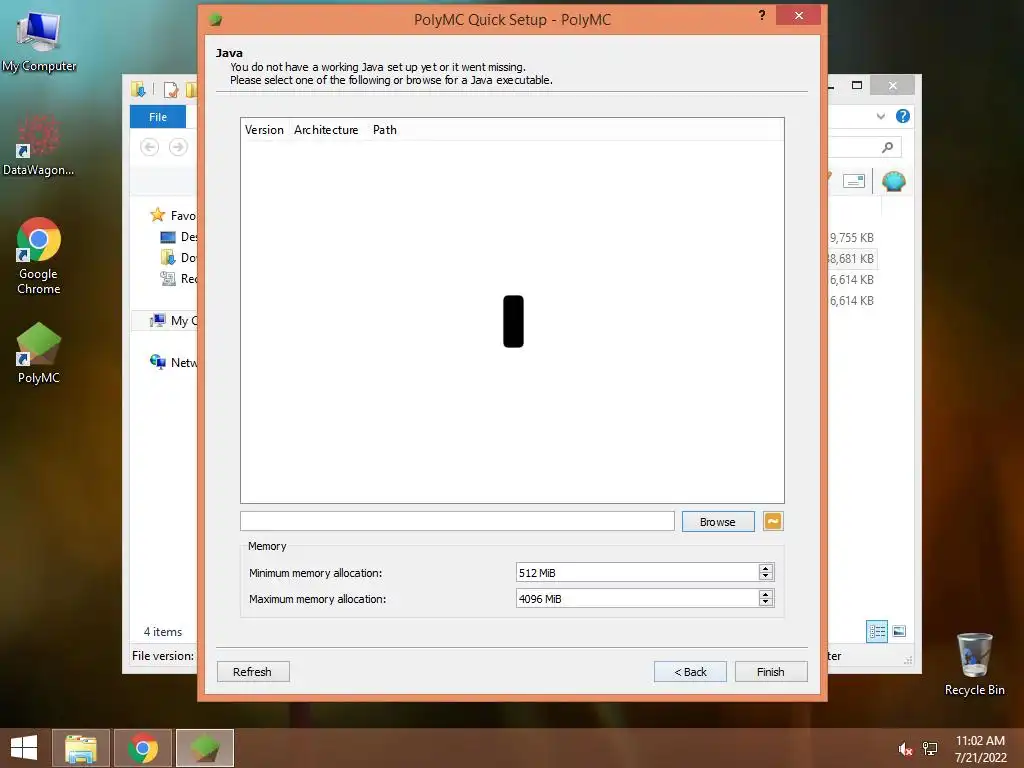Click muted volume icon in system tray

click(905, 749)
